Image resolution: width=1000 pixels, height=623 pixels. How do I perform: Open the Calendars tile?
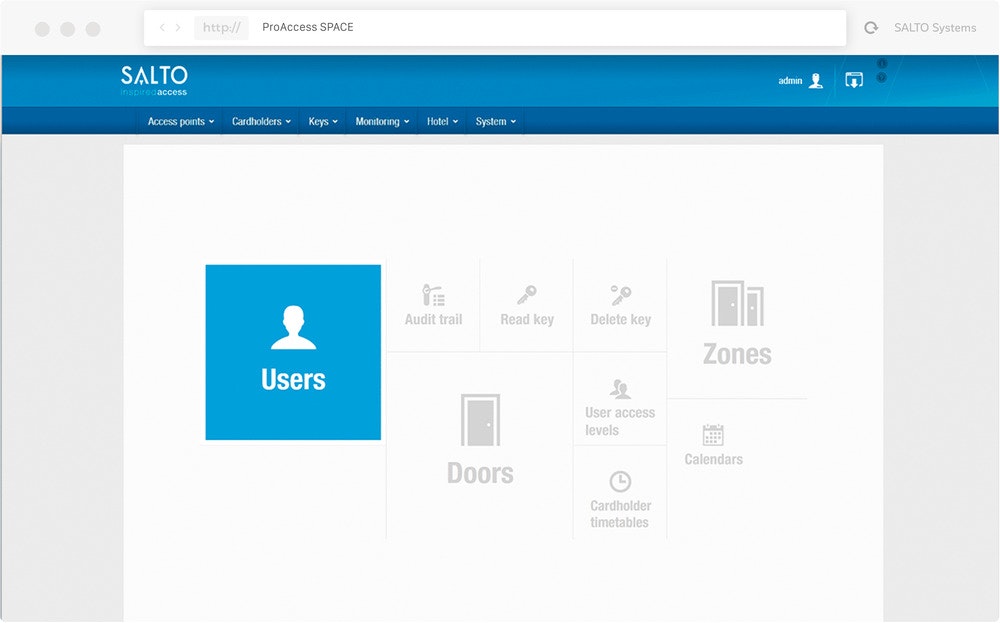tap(713, 446)
